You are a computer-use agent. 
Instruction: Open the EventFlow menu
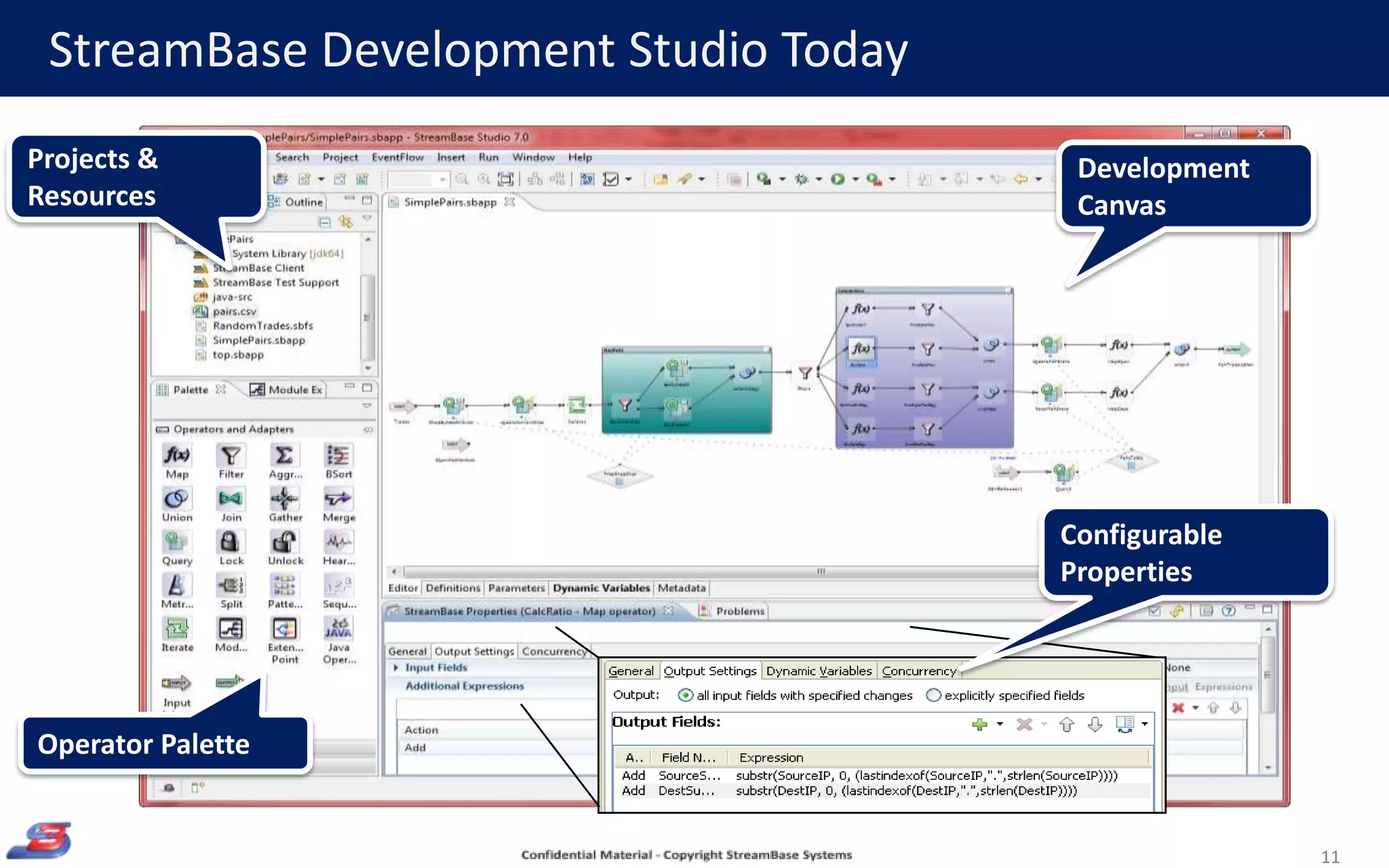click(x=397, y=157)
